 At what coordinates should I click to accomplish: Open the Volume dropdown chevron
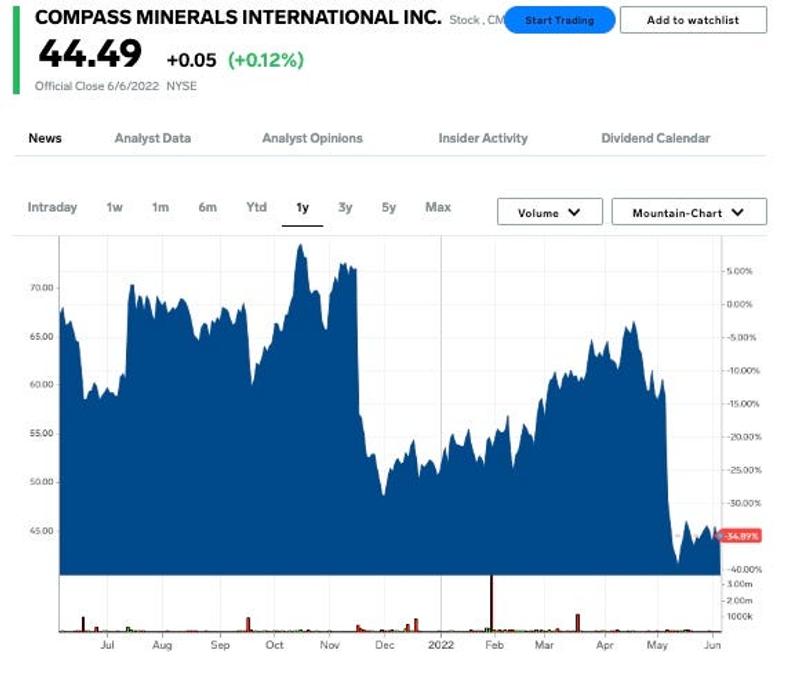575,212
